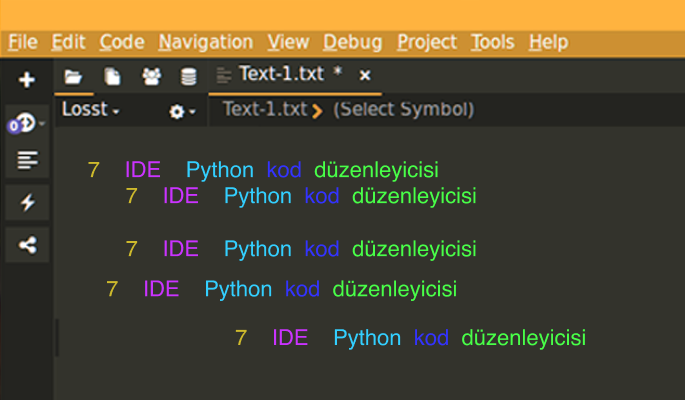Click the last text line in editor
This screenshot has width=685, height=400.
(409, 338)
